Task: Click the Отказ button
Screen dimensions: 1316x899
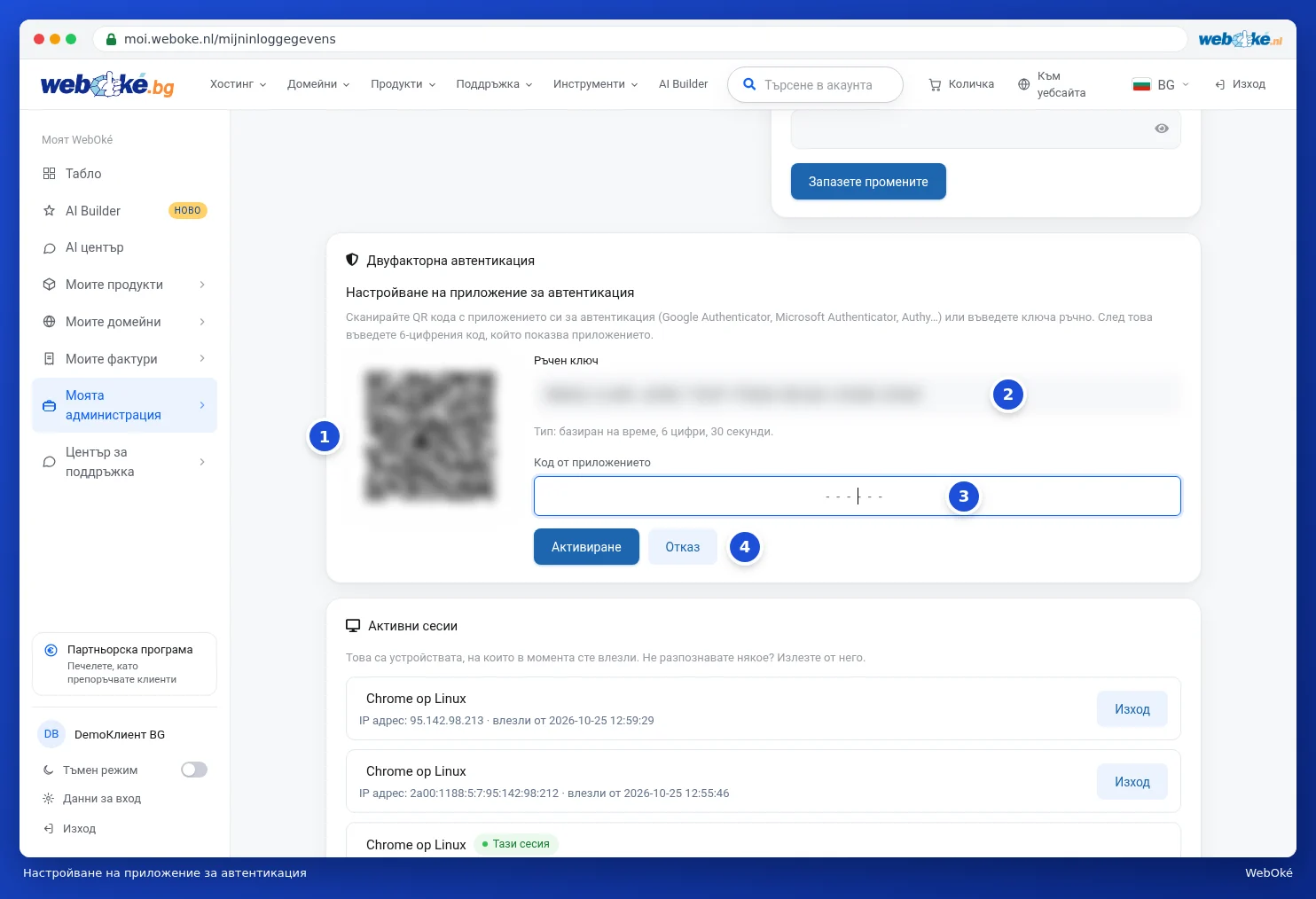Action: click(x=683, y=547)
